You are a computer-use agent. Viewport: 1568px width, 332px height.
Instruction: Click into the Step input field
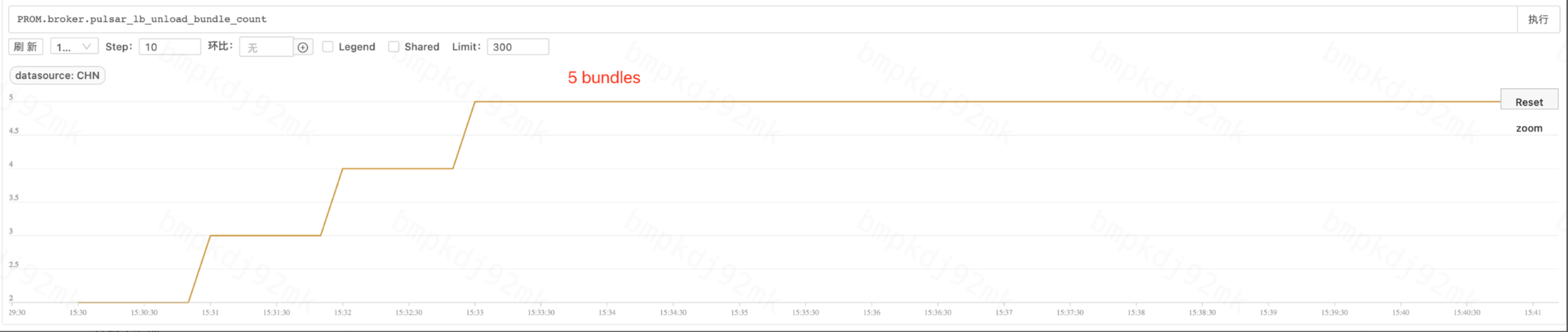point(169,47)
